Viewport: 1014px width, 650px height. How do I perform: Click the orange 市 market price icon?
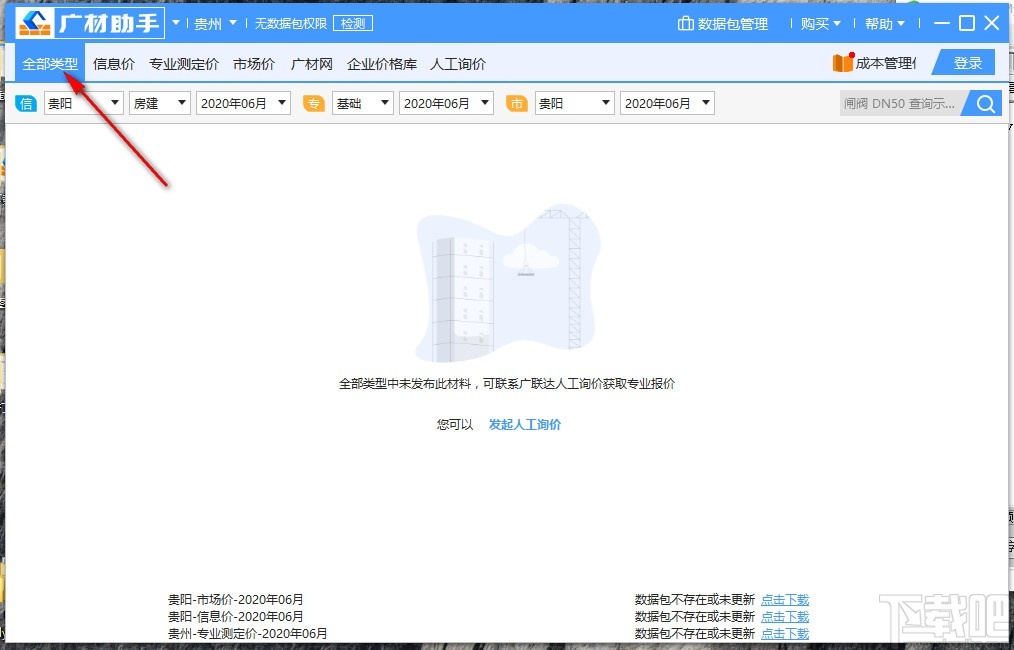click(x=517, y=103)
